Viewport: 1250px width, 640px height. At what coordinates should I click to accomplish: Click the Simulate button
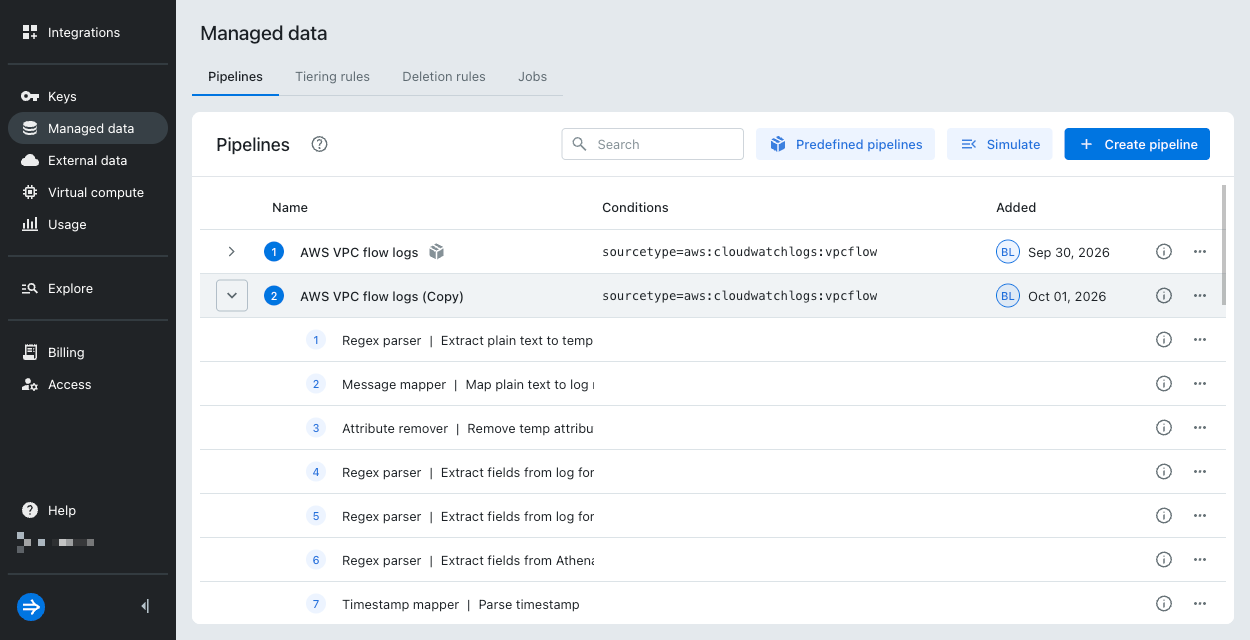tap(1000, 144)
